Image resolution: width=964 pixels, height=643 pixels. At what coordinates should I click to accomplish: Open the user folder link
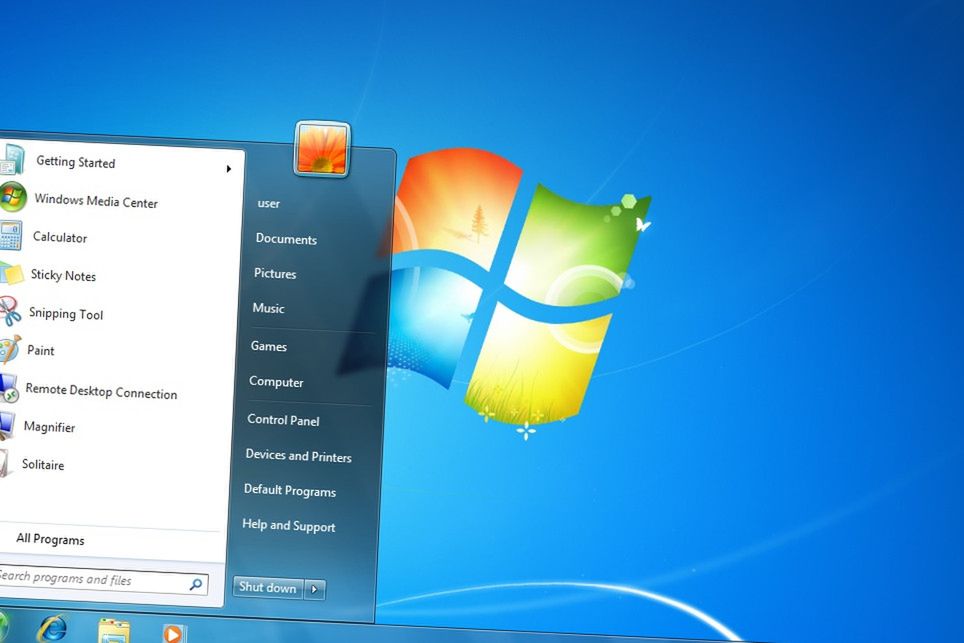pos(269,203)
